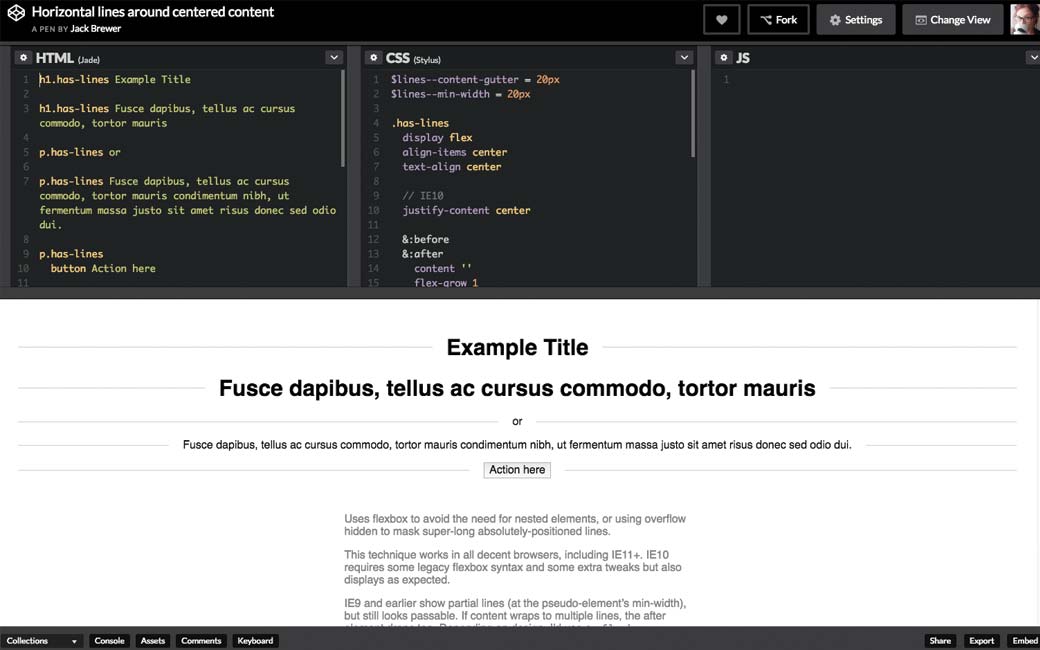Screen dimensions: 1040x650
Task: Click the Share button
Action: click(940, 641)
